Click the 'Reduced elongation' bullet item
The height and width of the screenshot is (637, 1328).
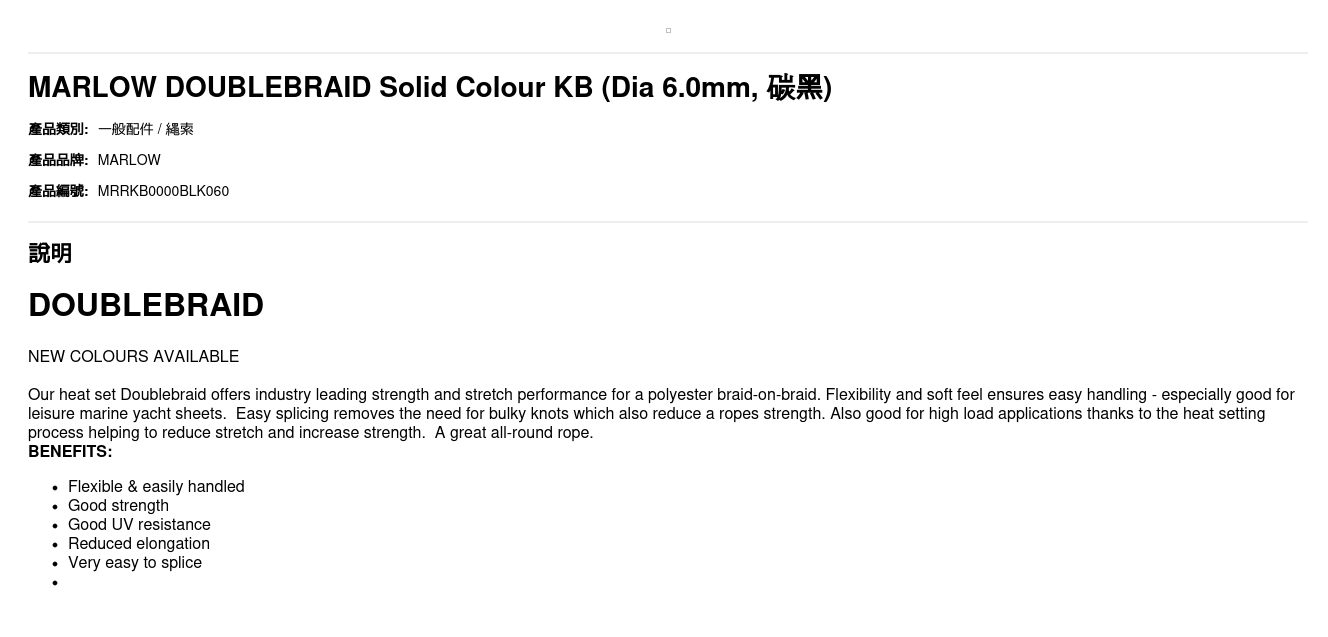(x=139, y=544)
